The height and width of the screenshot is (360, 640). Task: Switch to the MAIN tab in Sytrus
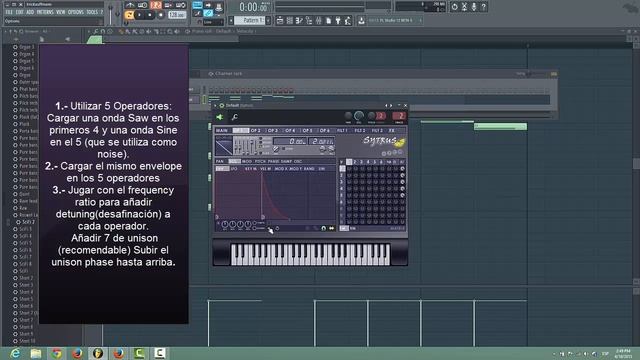click(x=222, y=130)
